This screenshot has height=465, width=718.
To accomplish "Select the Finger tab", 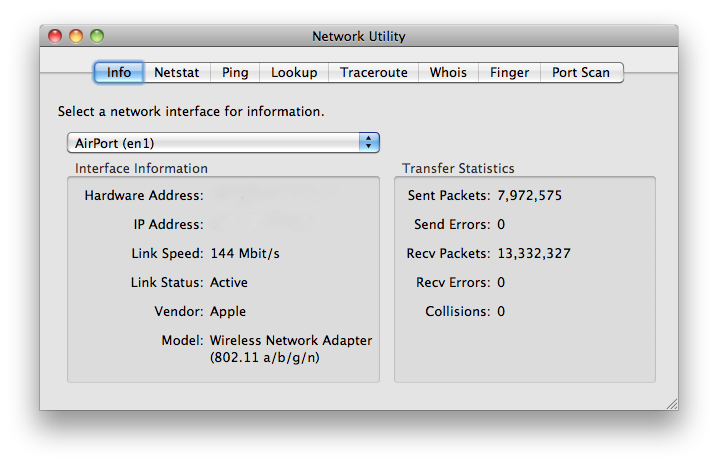I will click(509, 72).
